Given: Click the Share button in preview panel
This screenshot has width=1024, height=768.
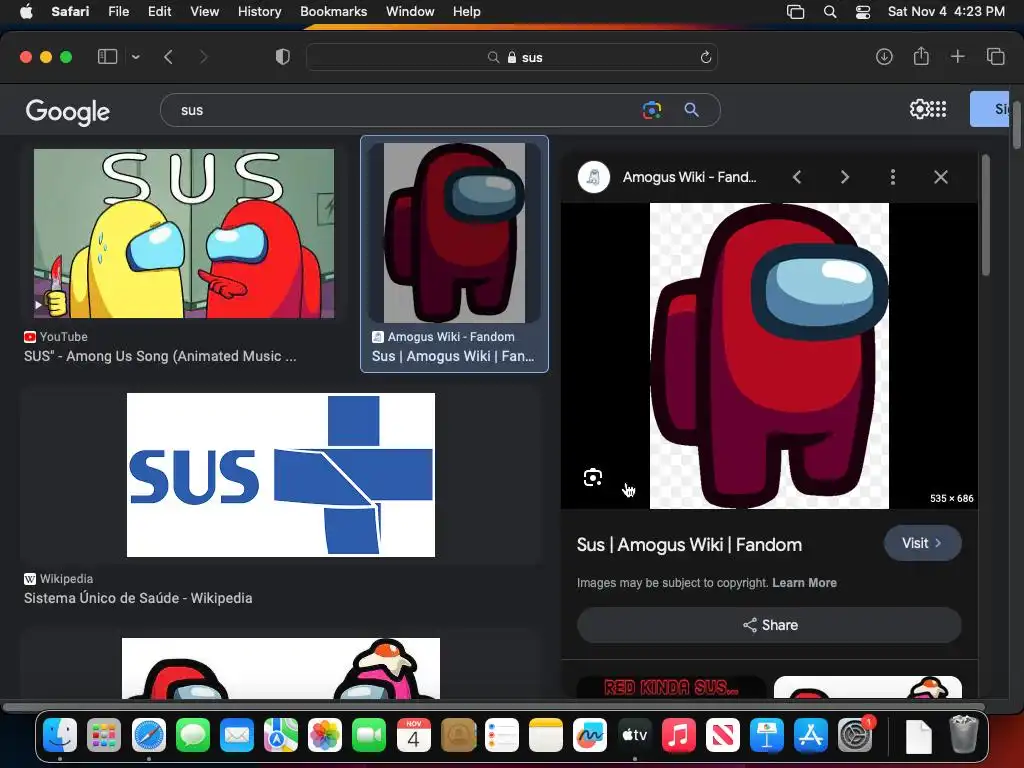Looking at the screenshot, I should [769, 625].
